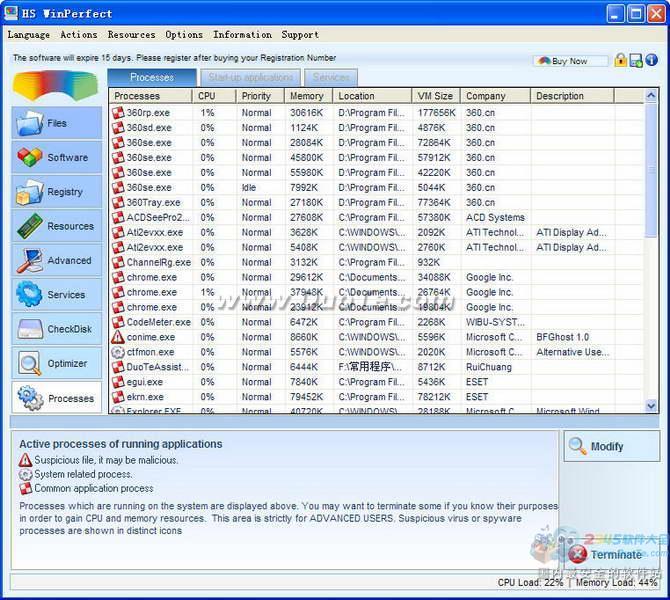Sort by the VM Size column header
Viewport: 670px width, 600px height.
[x=436, y=96]
